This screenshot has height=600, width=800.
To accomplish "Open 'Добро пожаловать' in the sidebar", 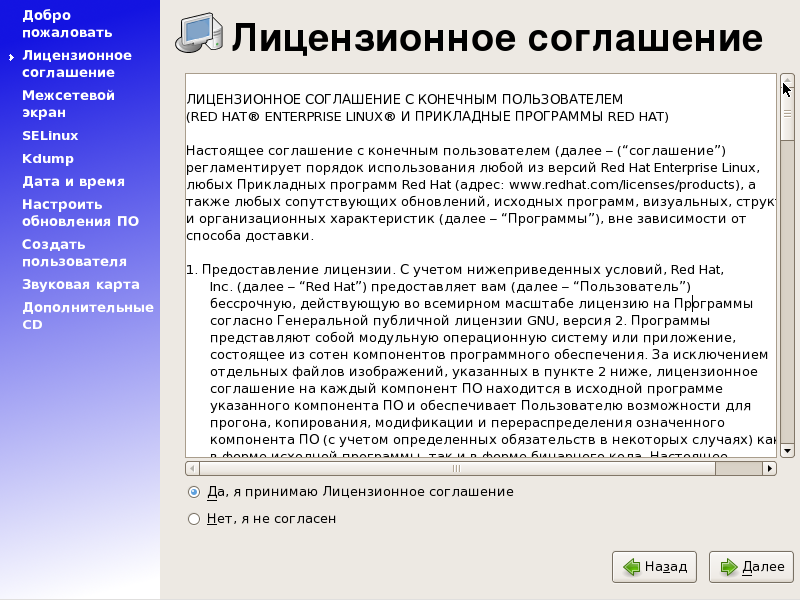I will 60,23.
